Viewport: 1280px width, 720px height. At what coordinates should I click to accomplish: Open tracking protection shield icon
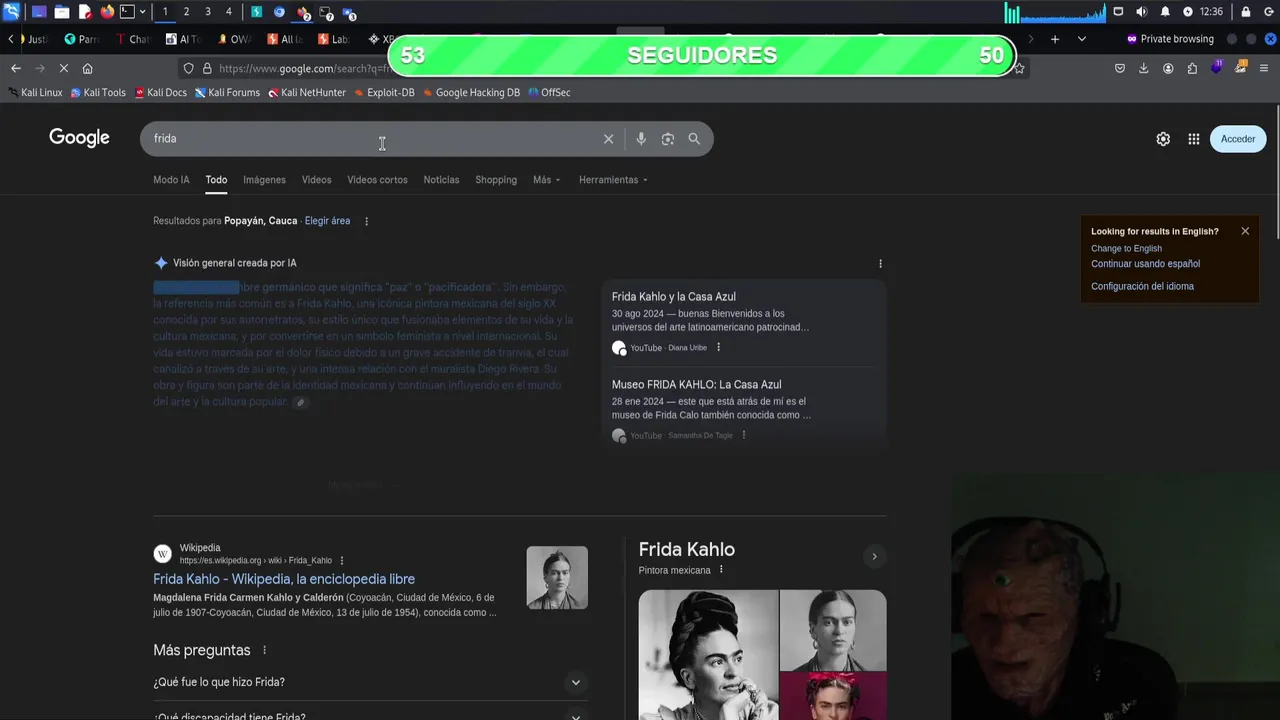pos(188,68)
